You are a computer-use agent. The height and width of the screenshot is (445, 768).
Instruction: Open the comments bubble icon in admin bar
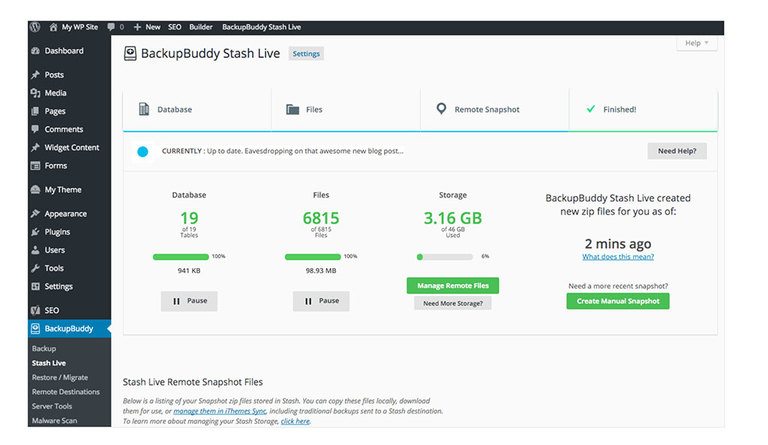click(x=111, y=27)
